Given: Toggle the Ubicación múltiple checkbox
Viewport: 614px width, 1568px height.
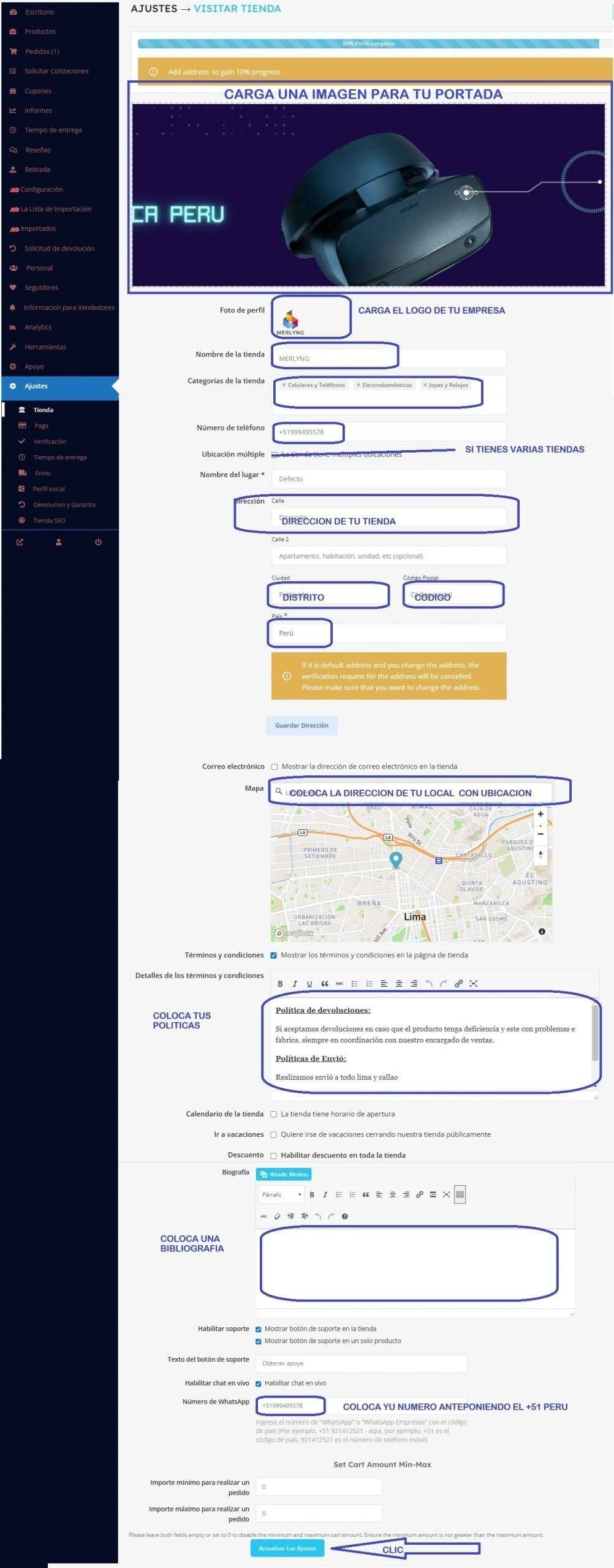Looking at the screenshot, I should tap(275, 454).
